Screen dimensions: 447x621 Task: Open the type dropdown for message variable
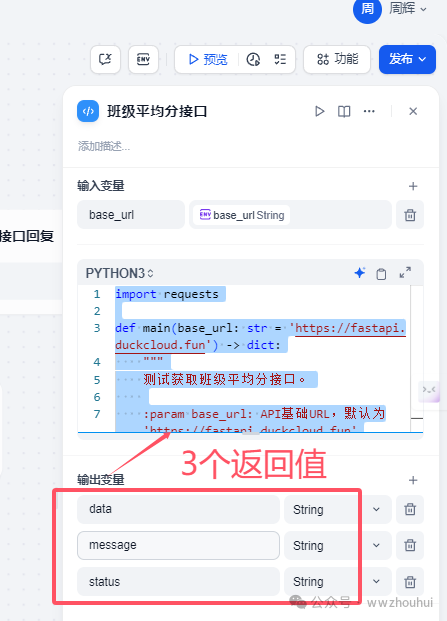point(338,545)
